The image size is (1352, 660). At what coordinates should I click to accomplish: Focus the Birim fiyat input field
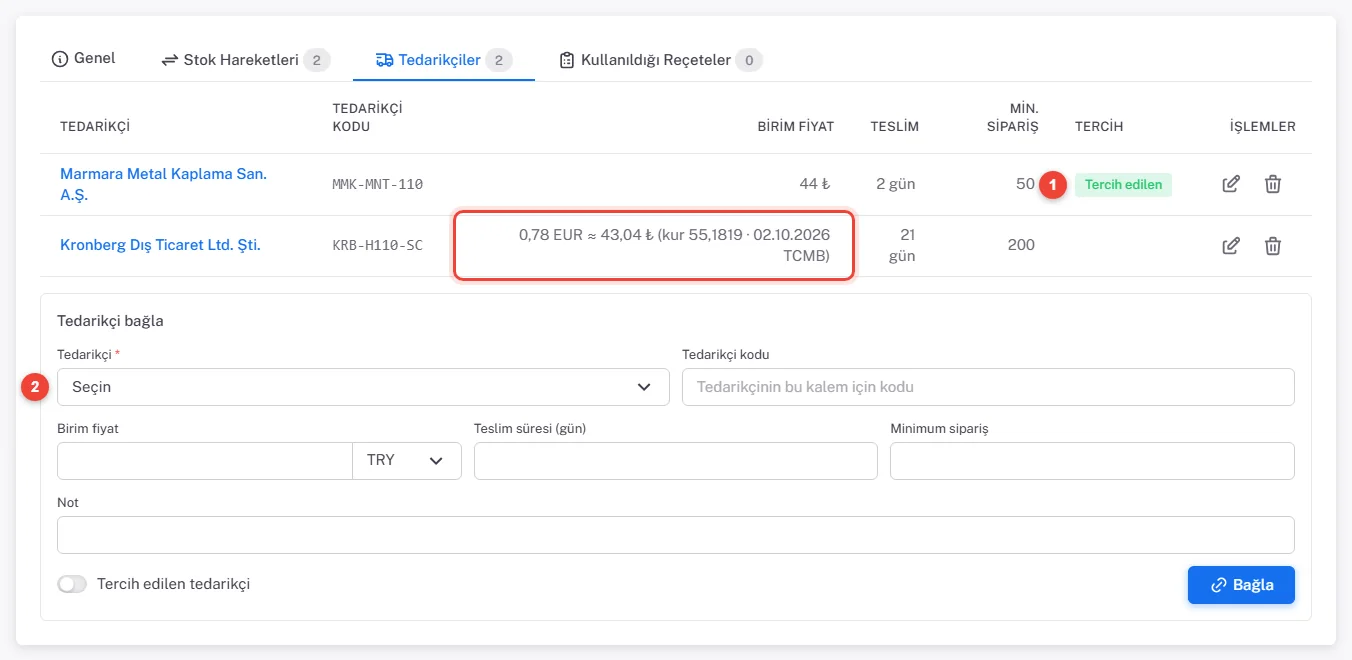(205, 461)
